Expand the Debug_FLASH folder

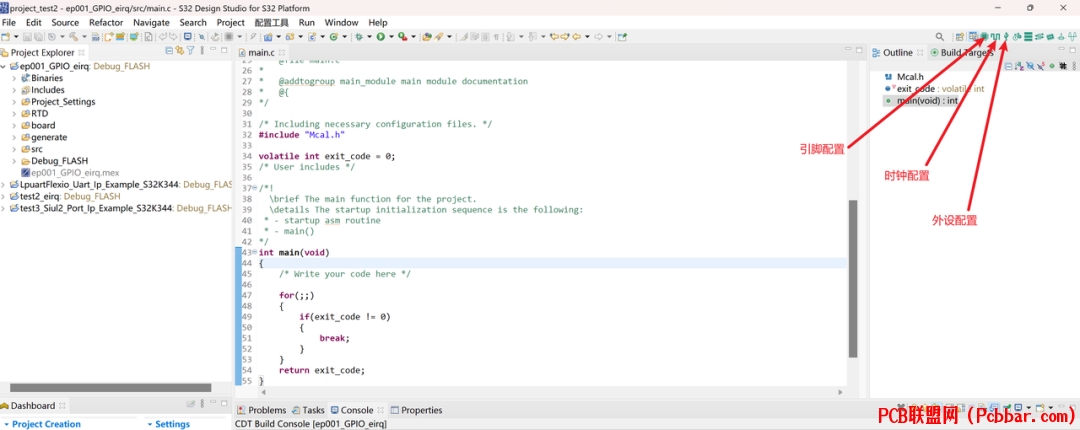[14, 161]
